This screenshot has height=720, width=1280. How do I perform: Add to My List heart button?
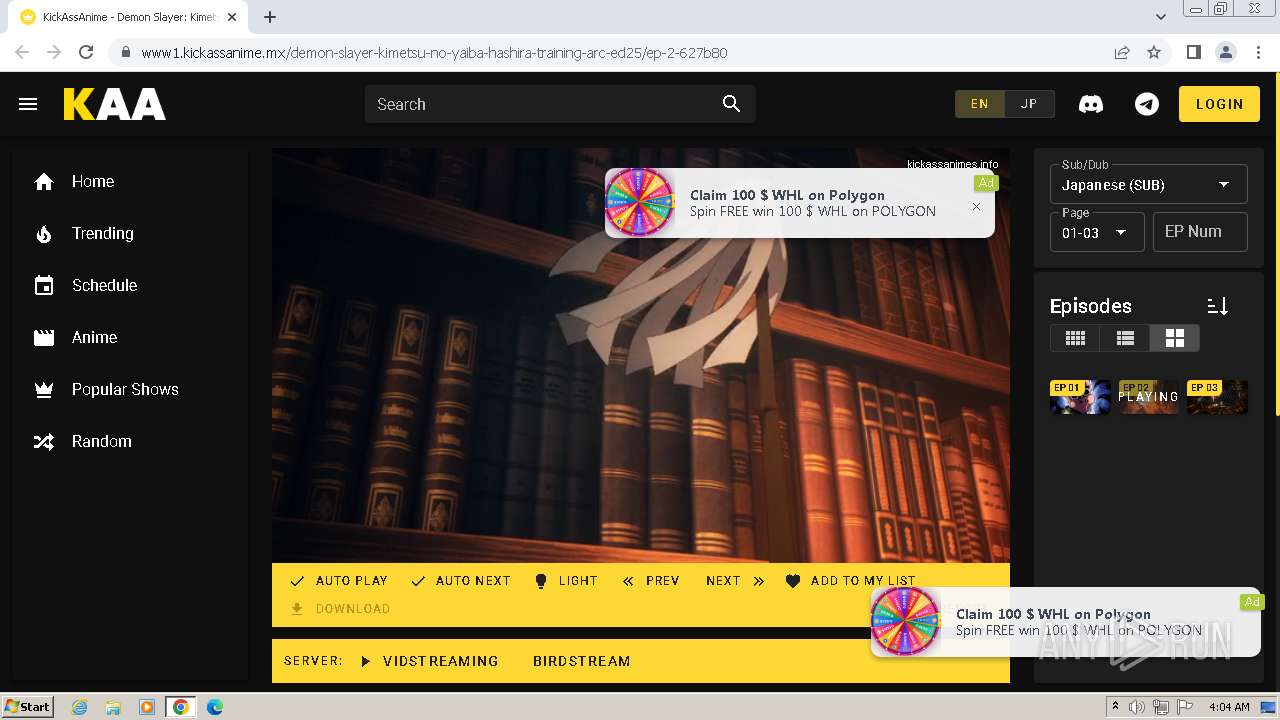[850, 580]
